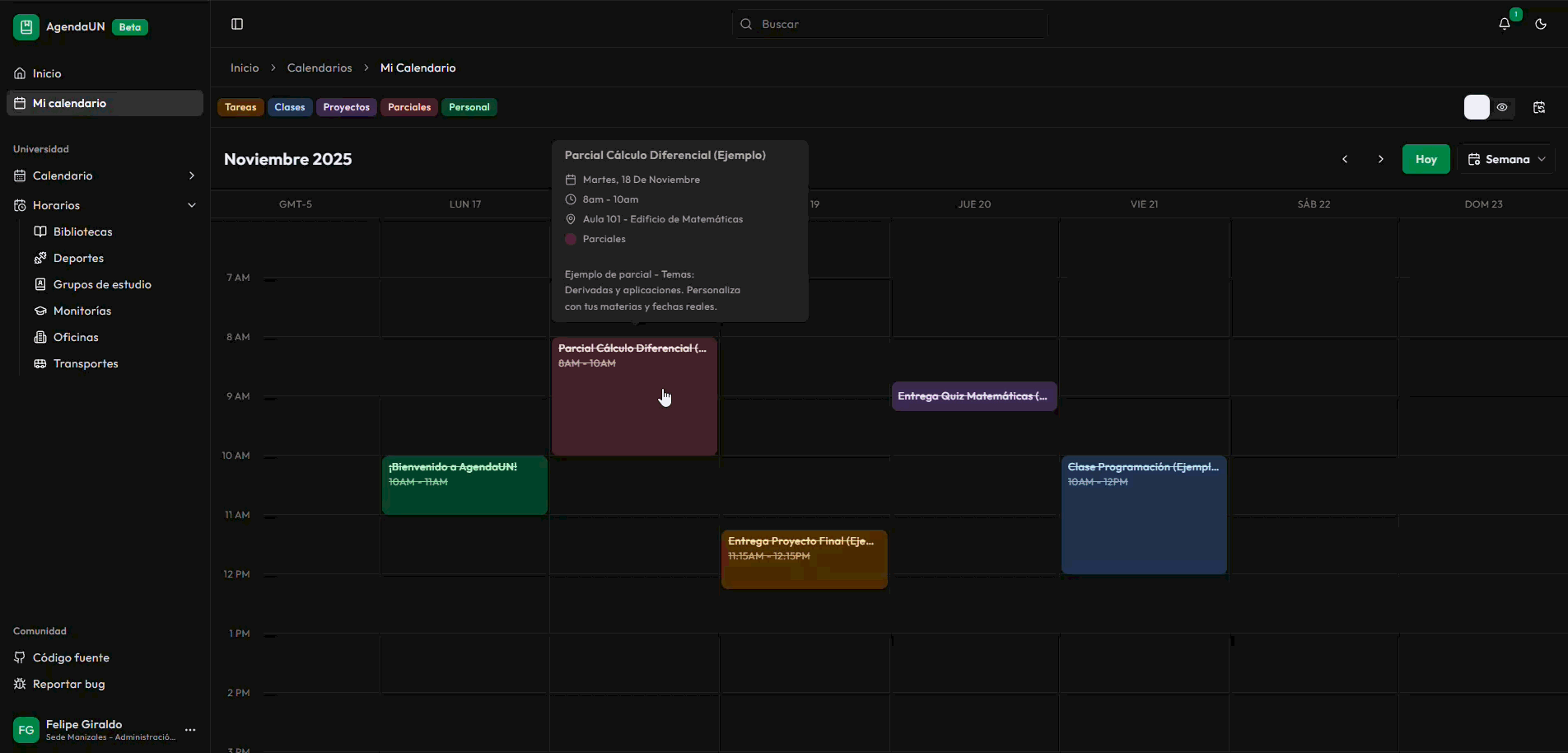The height and width of the screenshot is (753, 1568).
Task: Click the Noviembre 2025 title
Action: [x=287, y=159]
